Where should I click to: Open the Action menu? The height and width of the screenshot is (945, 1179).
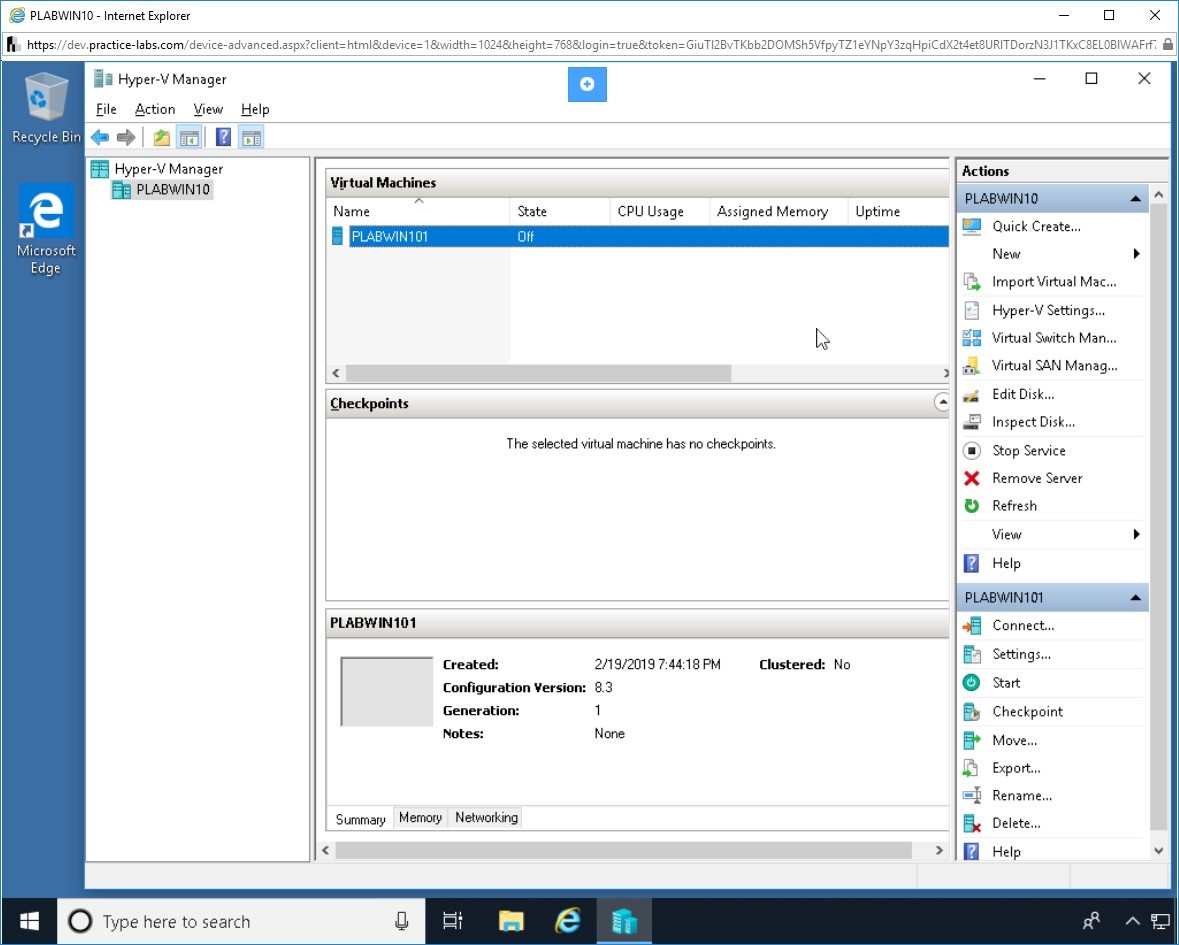coord(155,109)
